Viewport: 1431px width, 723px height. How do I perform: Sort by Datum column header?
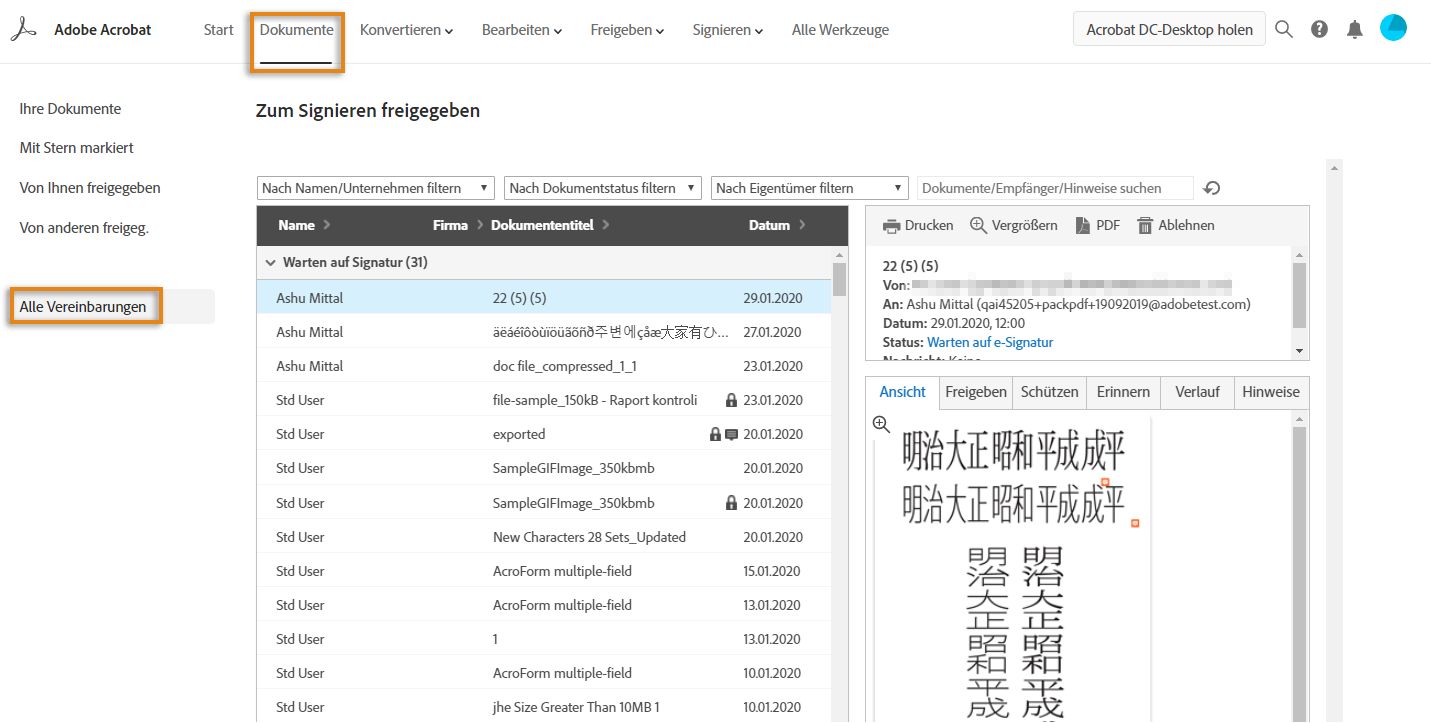coord(777,225)
